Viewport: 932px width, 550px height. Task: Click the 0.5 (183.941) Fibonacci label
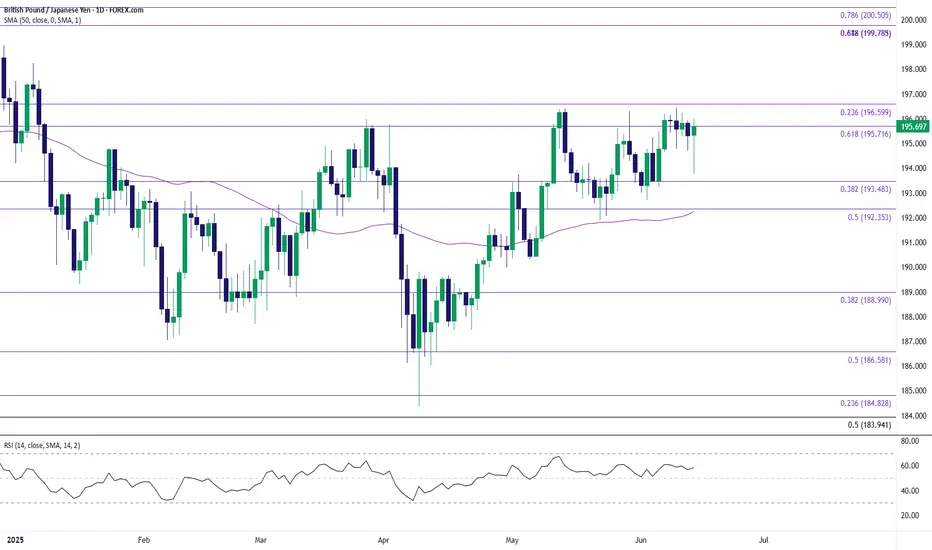click(x=869, y=425)
